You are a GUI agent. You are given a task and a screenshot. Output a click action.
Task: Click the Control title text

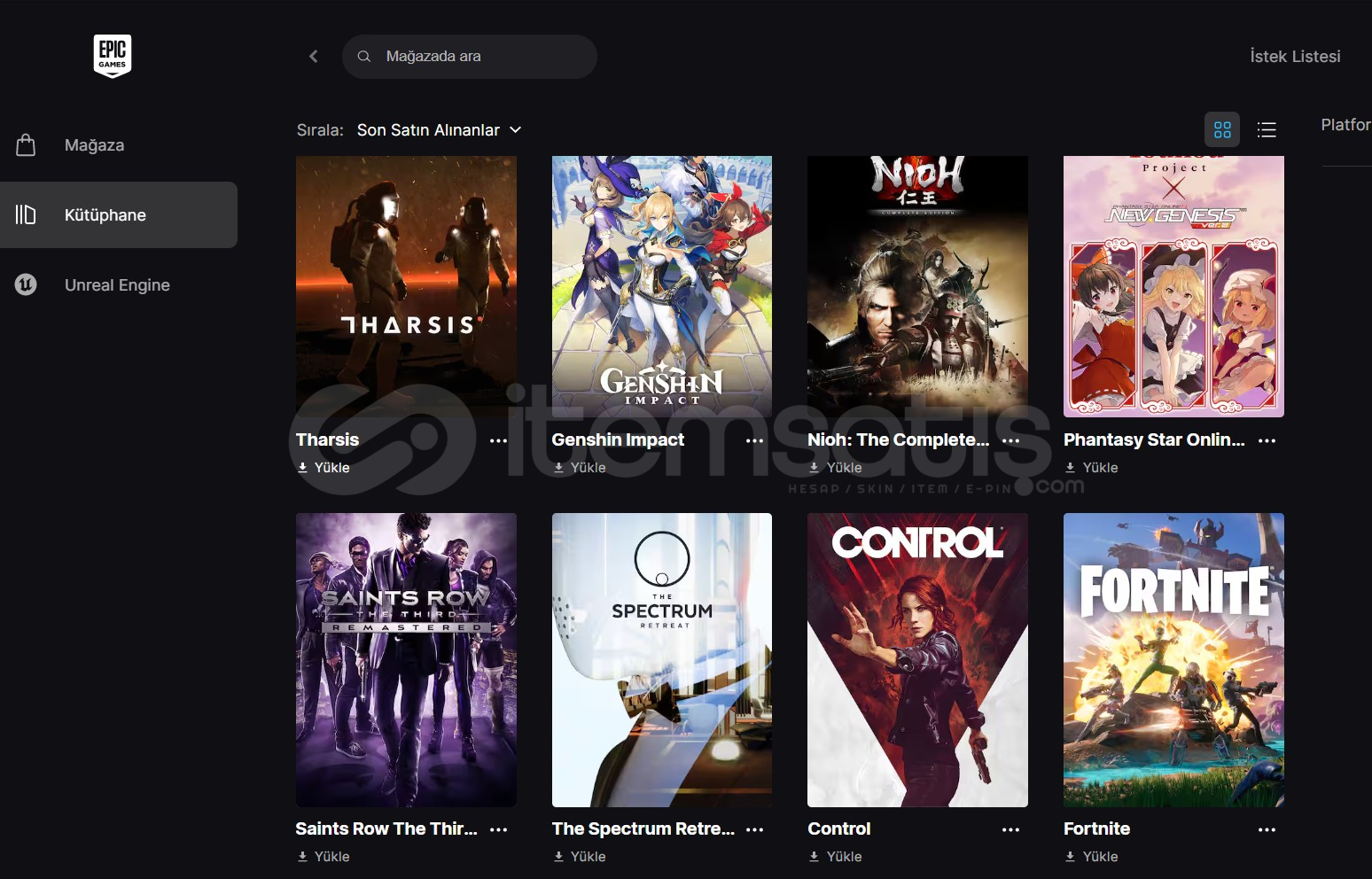[839, 828]
